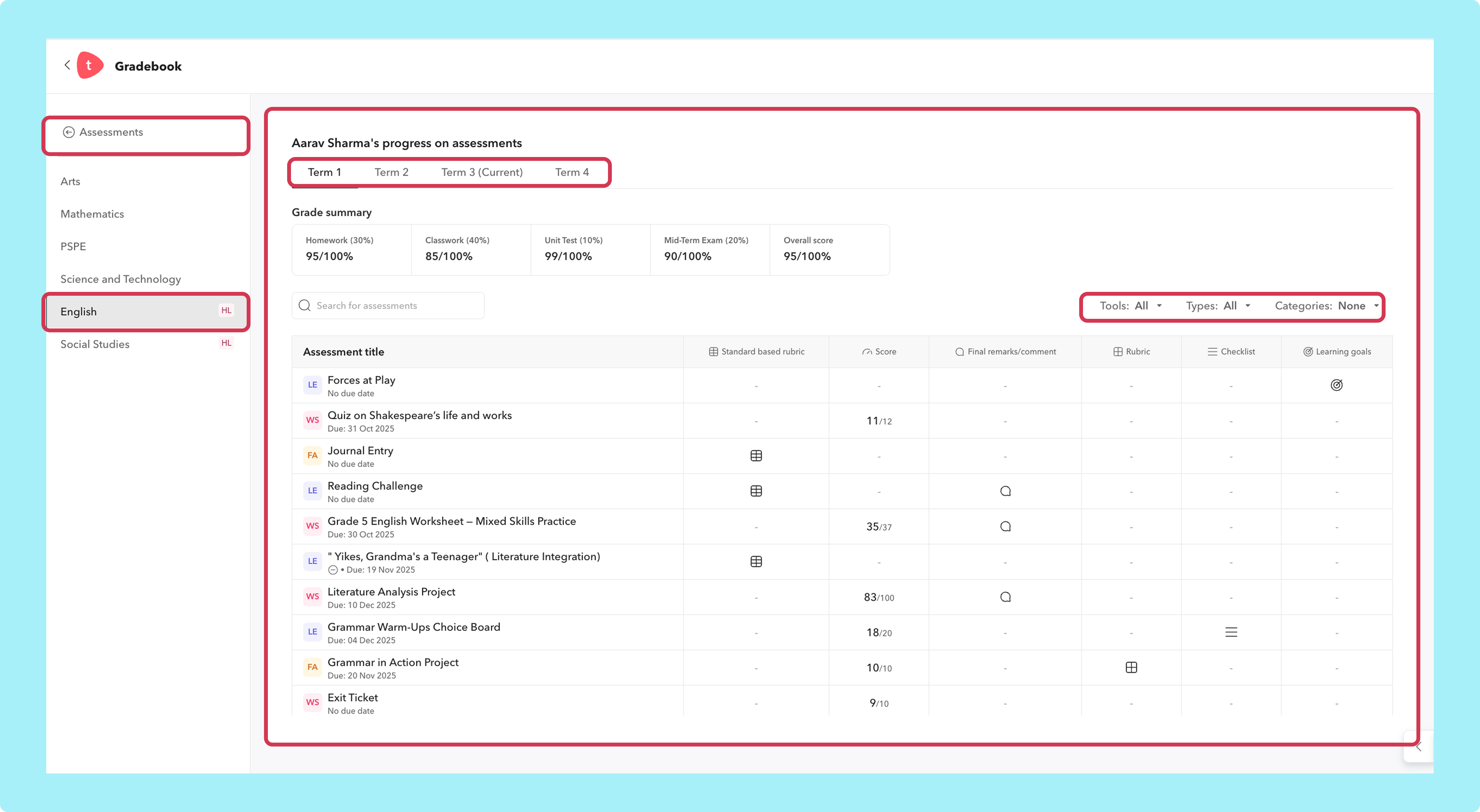
Task: Open learning goals icon for Forces at Play
Action: 1336,385
